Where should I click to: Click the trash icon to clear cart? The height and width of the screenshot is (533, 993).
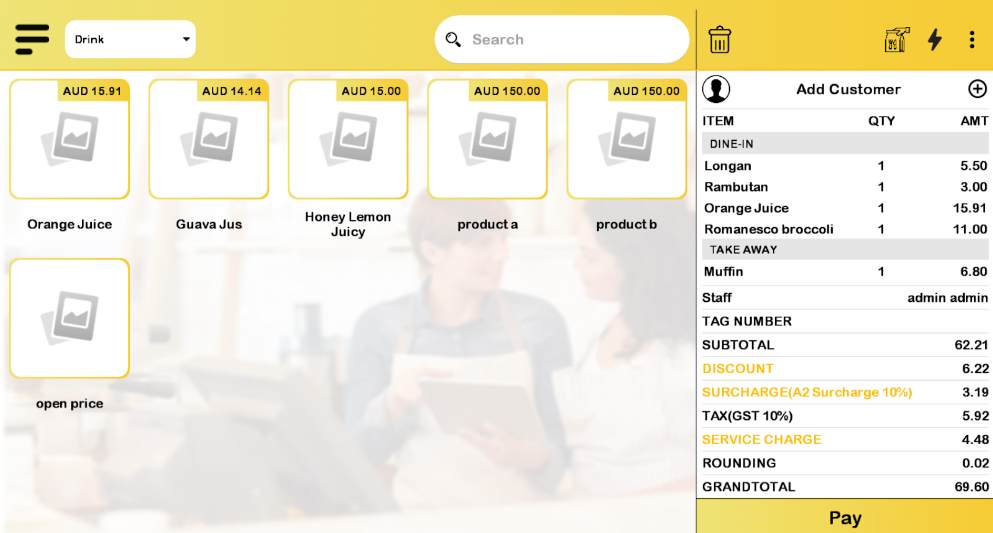719,40
